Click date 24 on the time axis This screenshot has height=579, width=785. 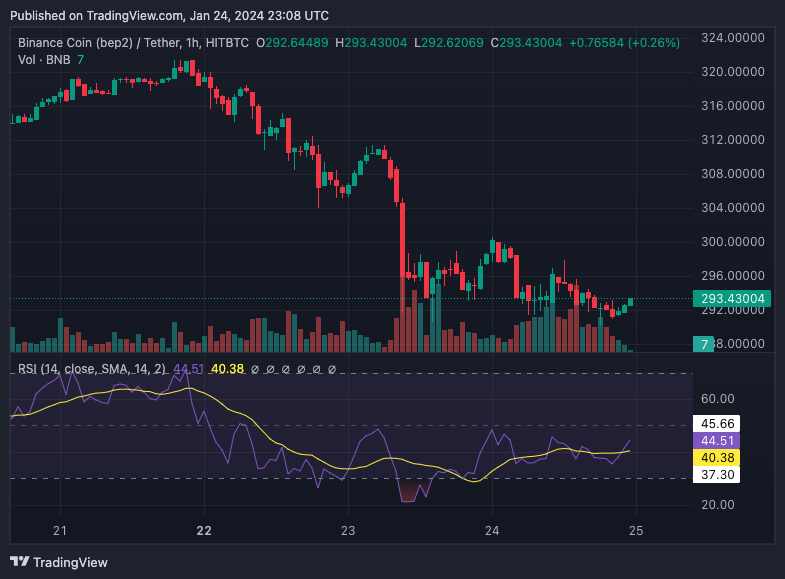(492, 530)
